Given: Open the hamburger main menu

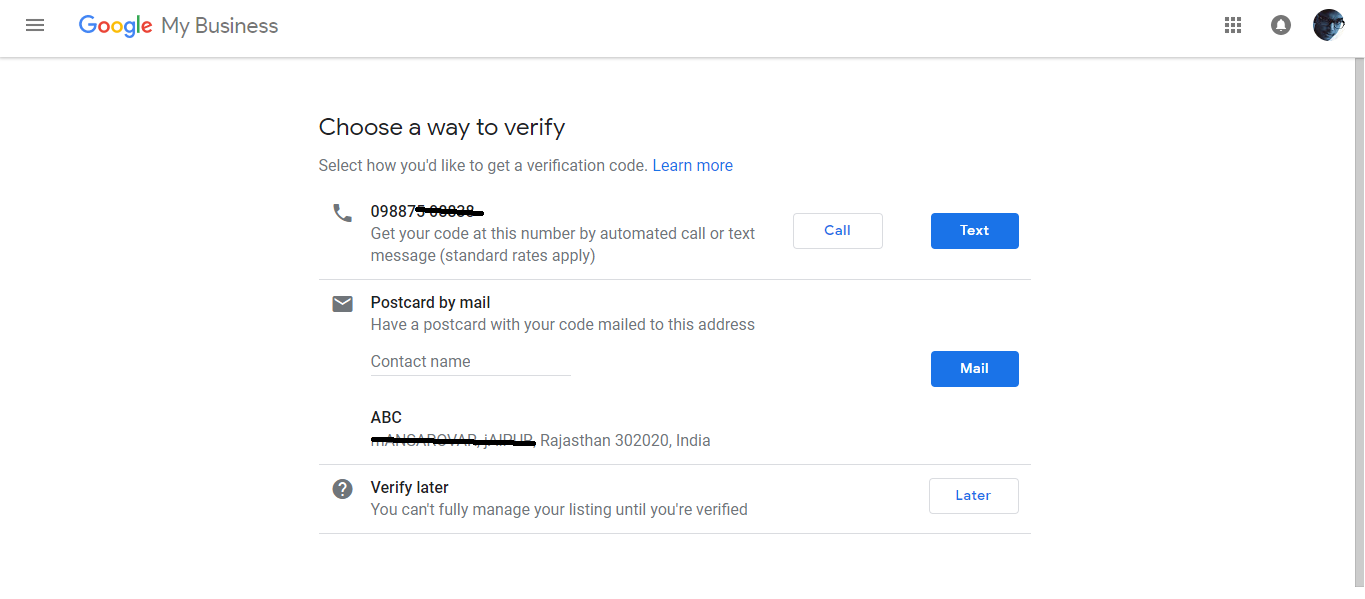Looking at the screenshot, I should point(35,26).
